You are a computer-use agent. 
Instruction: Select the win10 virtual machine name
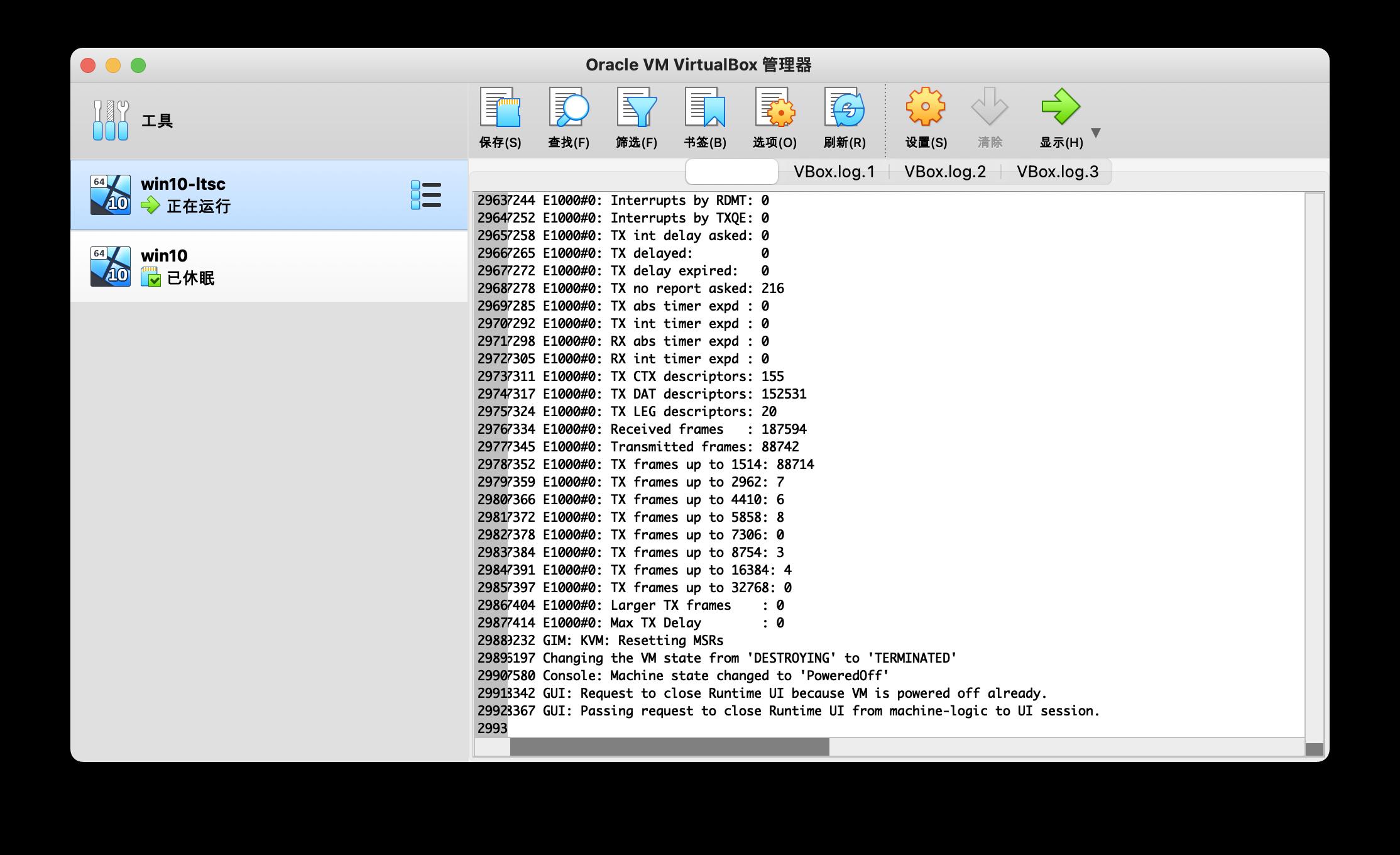click(x=164, y=256)
